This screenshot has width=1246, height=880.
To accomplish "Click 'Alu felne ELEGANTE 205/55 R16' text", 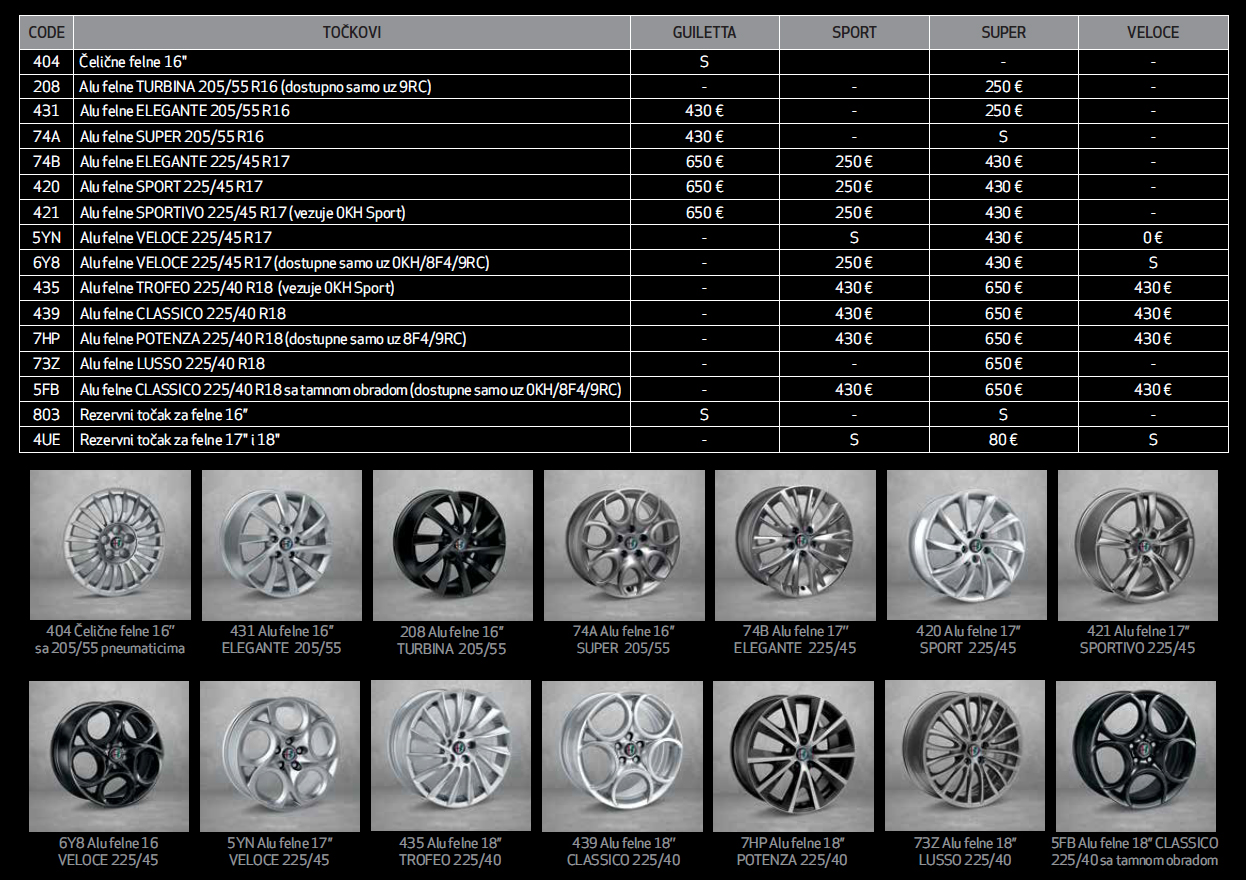I will tap(185, 111).
